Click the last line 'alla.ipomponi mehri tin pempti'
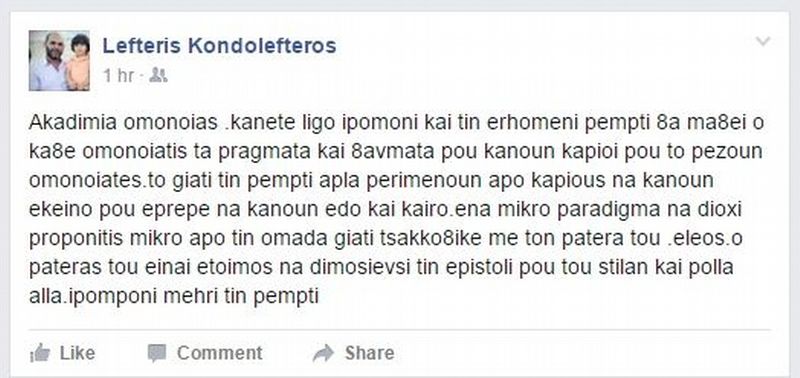This screenshot has height=378, width=800. (x=174, y=296)
